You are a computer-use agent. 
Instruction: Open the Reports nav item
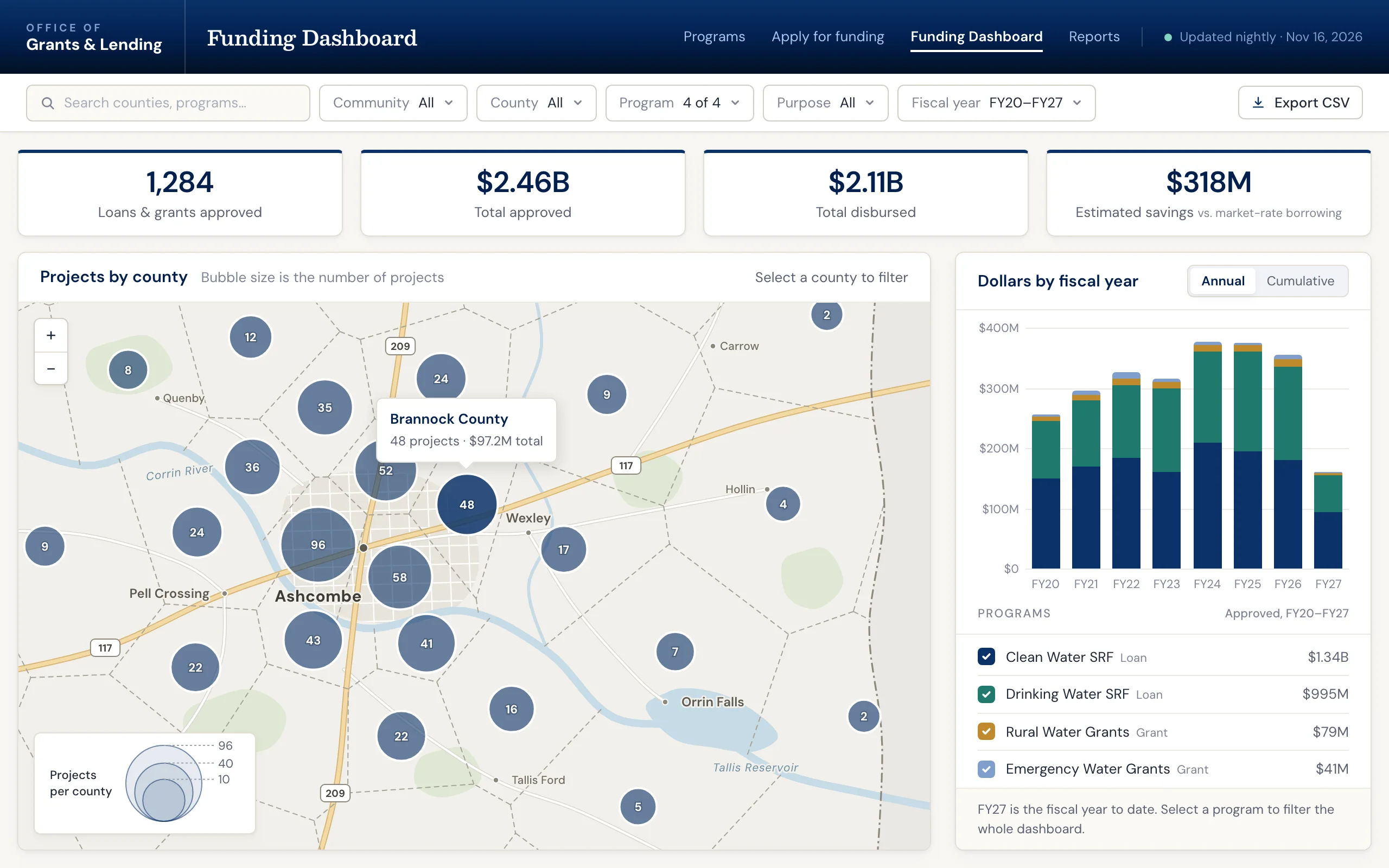pos(1094,37)
